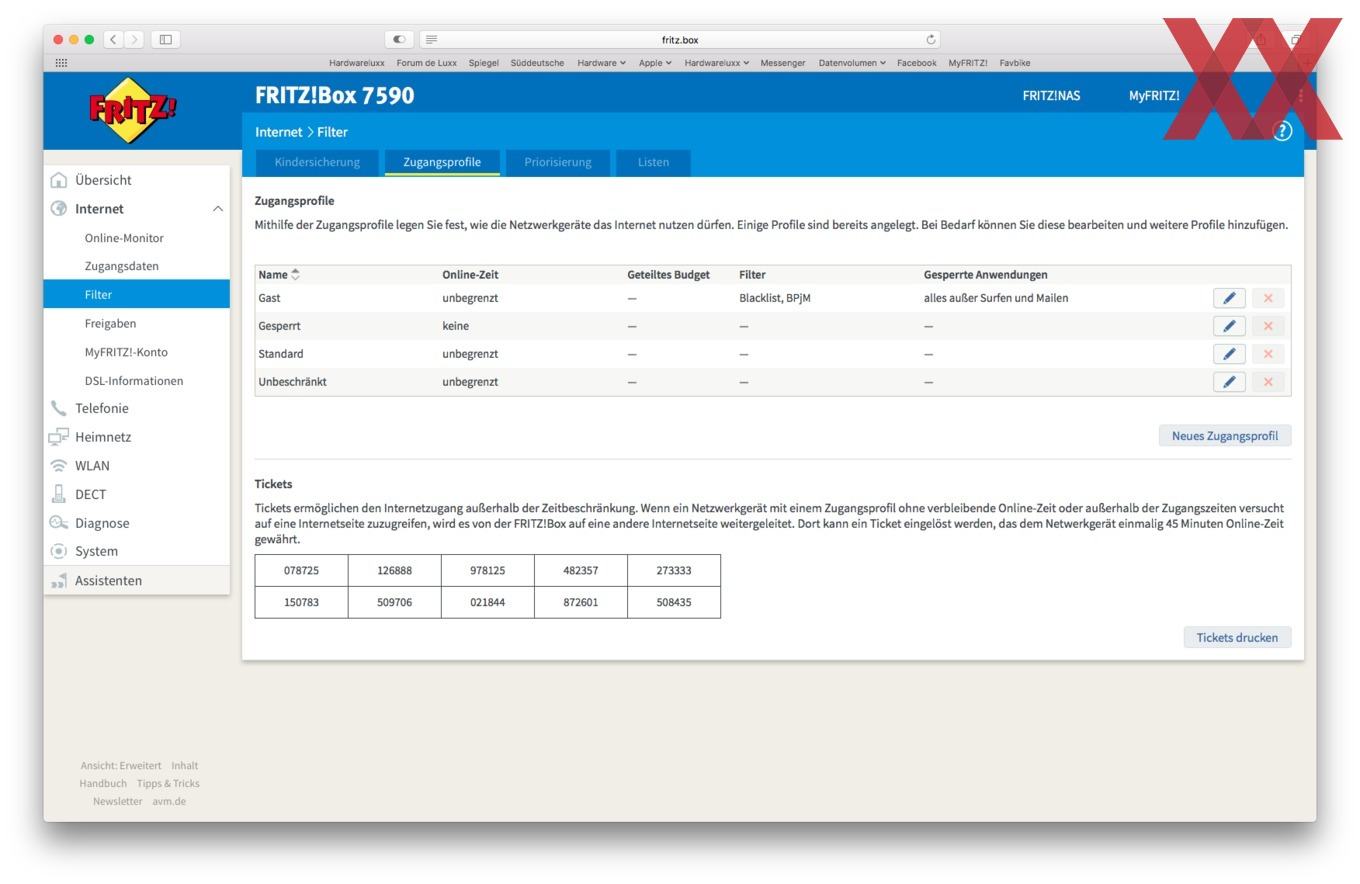1360x884 pixels.
Task: Delete the Gast profile with red X
Action: (x=1268, y=298)
